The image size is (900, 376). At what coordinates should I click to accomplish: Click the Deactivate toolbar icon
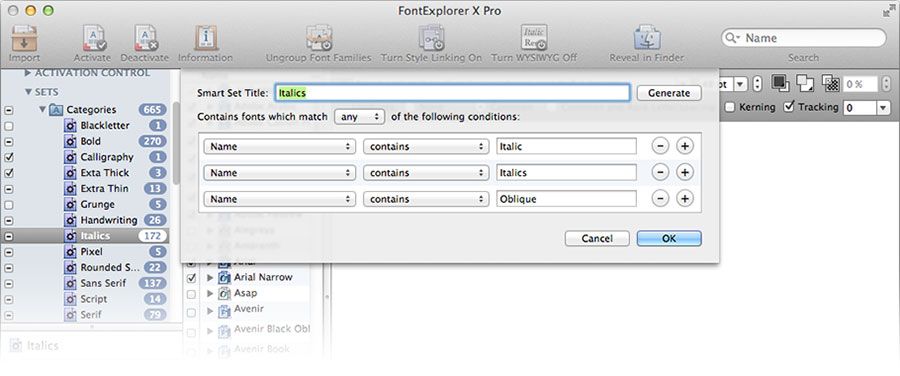click(x=144, y=38)
